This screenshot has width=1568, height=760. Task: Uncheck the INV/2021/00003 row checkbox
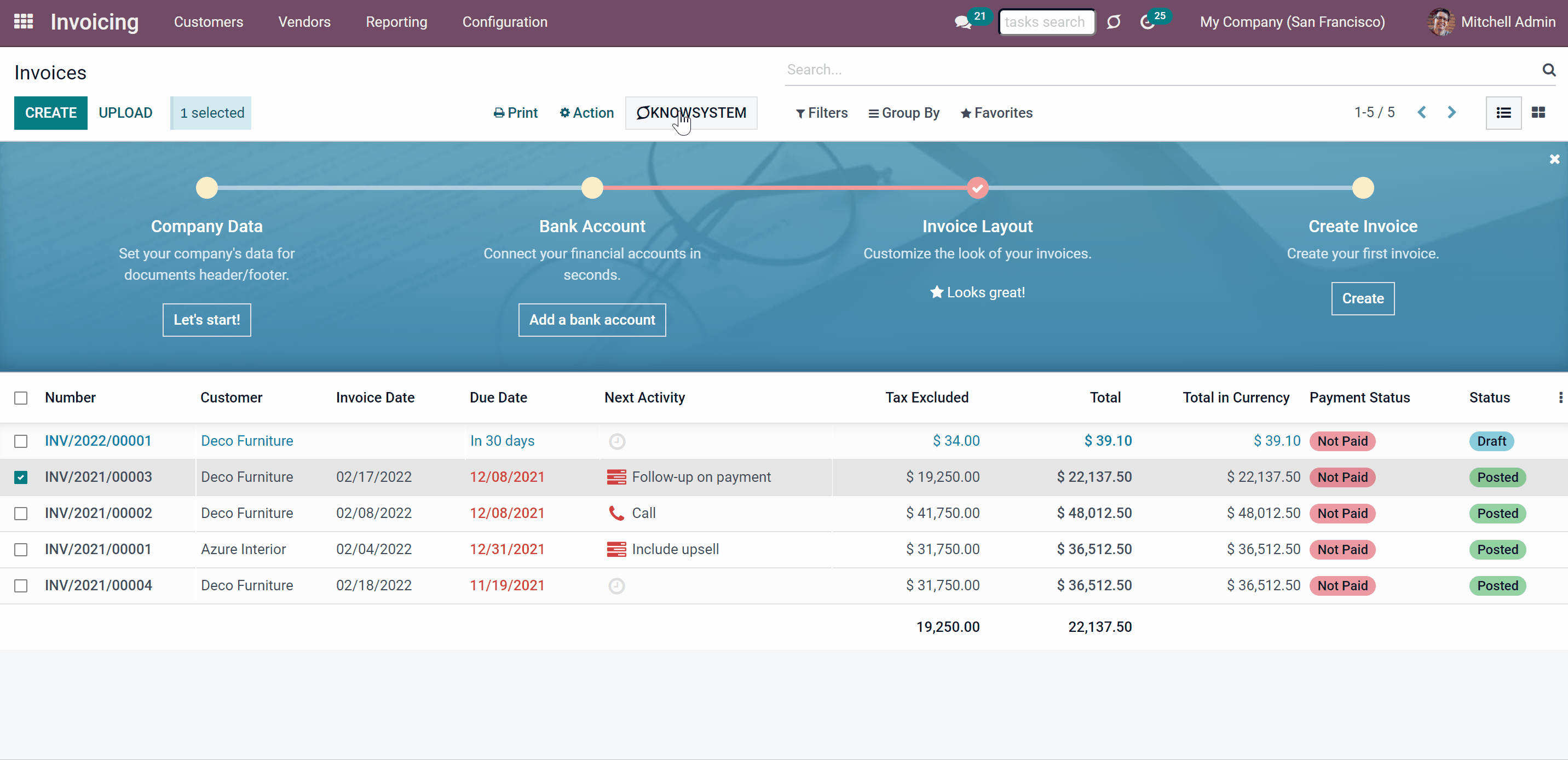[21, 477]
